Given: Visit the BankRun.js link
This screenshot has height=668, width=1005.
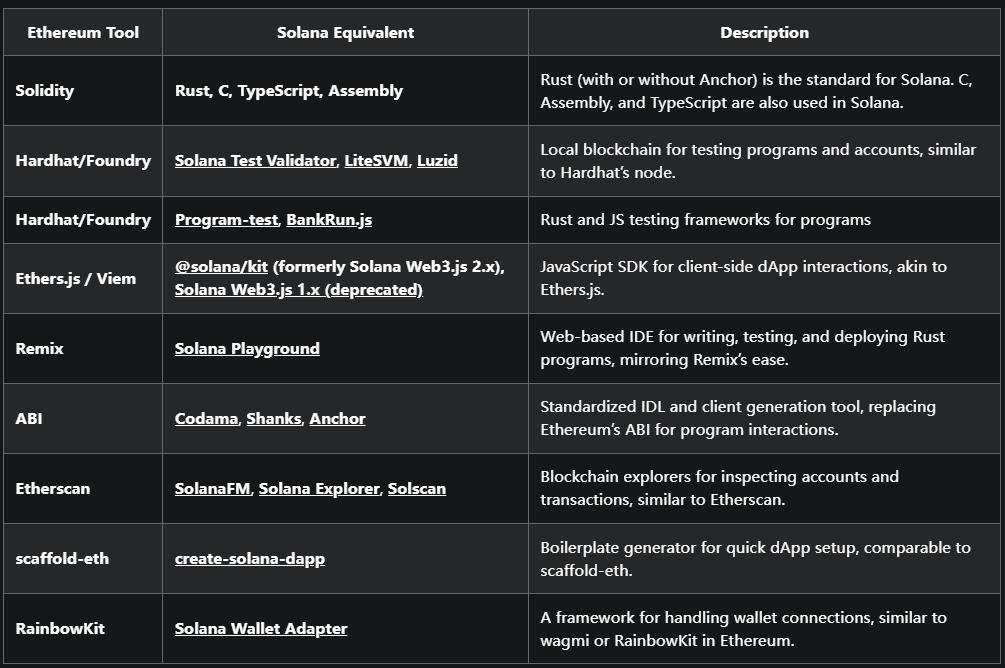Looking at the screenshot, I should click(329, 219).
